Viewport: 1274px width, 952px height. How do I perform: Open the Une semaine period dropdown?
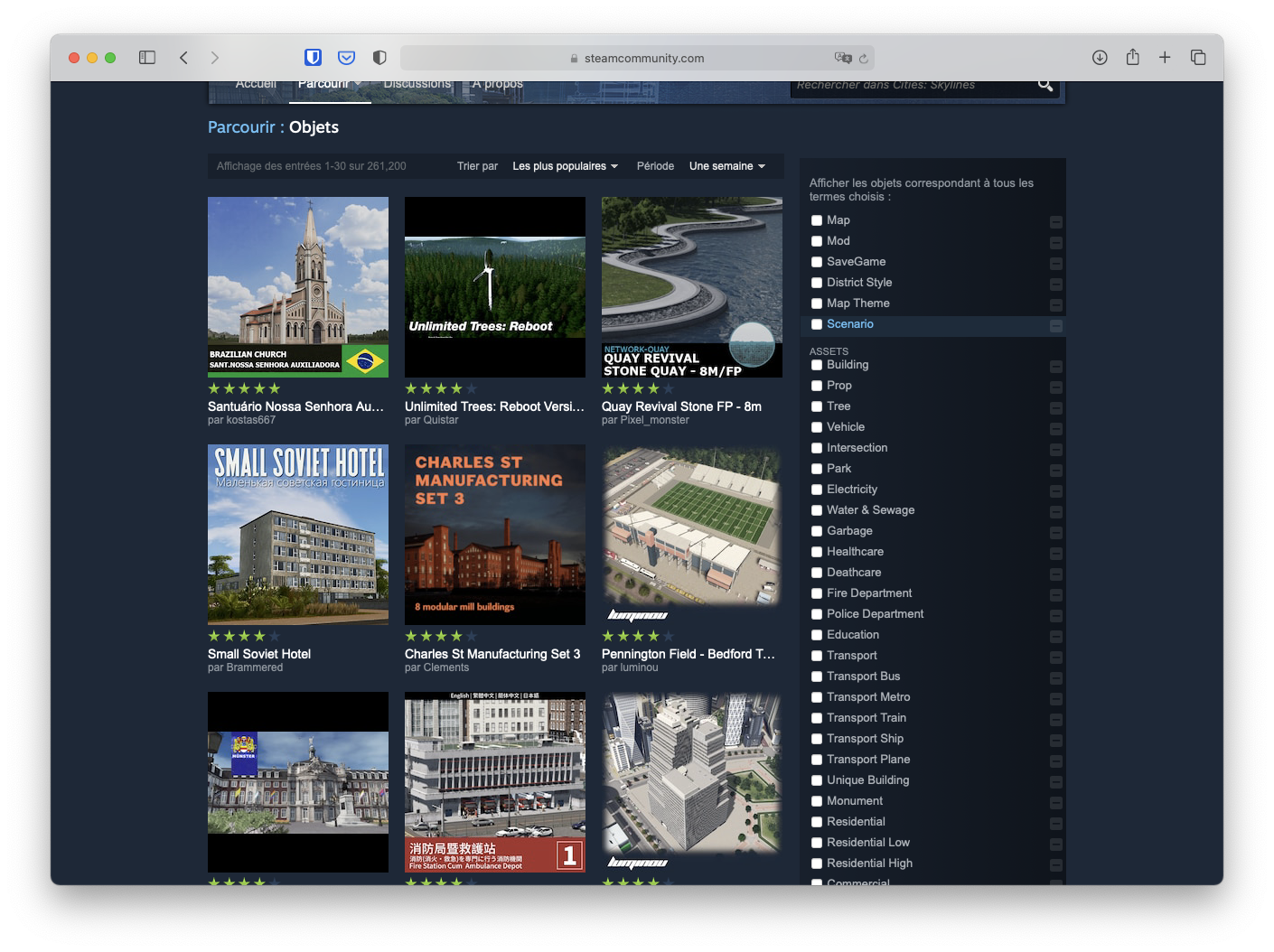[x=726, y=166]
